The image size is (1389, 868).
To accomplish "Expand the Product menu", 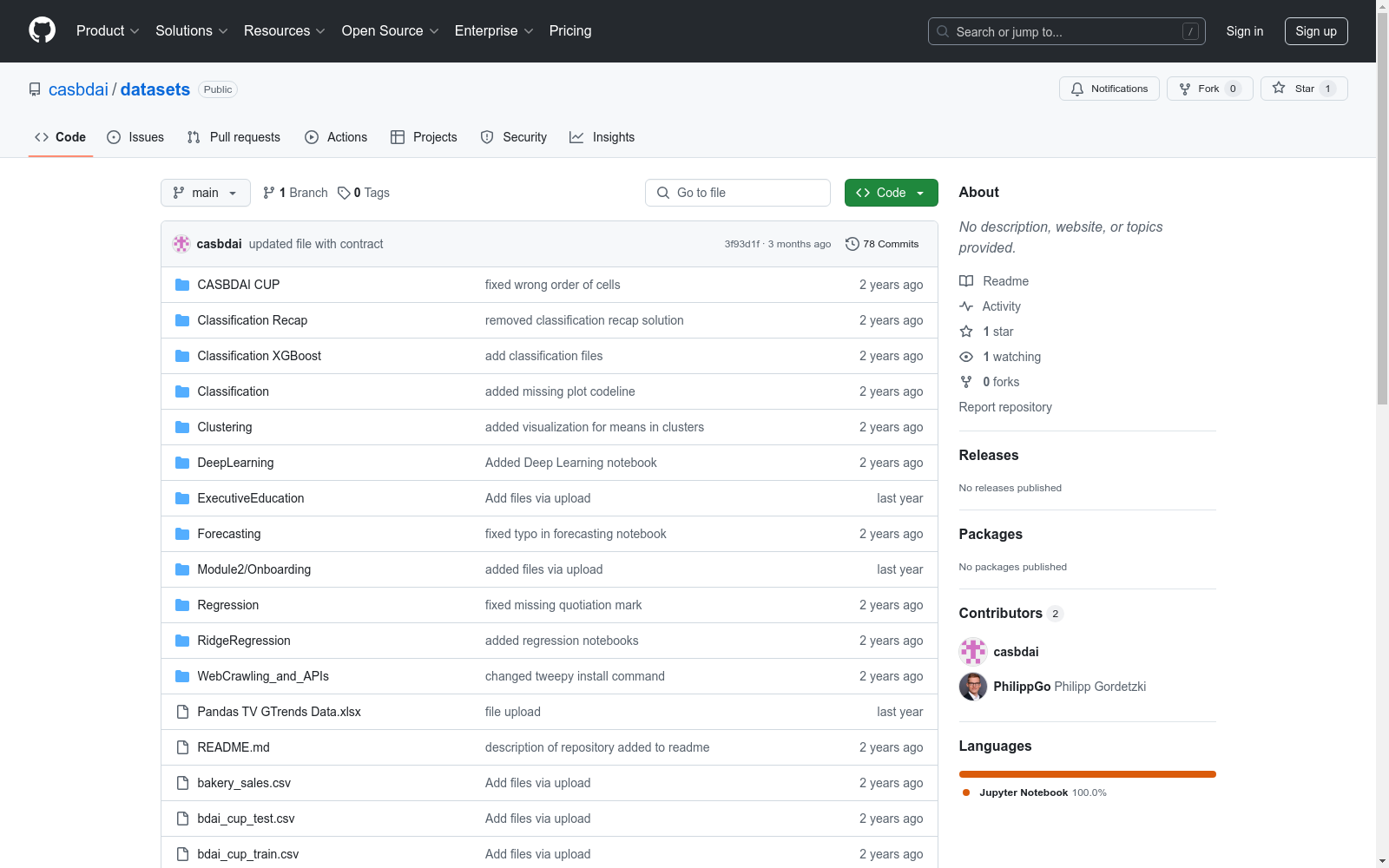I will 108,30.
